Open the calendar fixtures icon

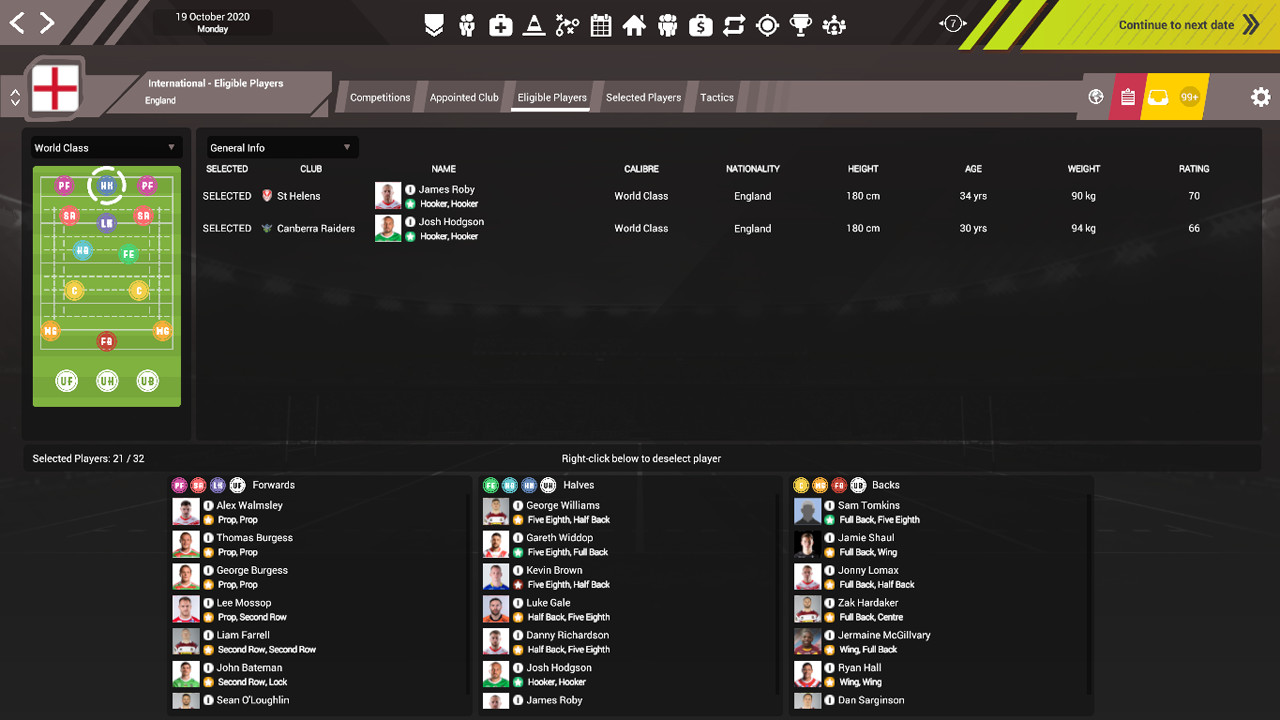pyautogui.click(x=600, y=25)
